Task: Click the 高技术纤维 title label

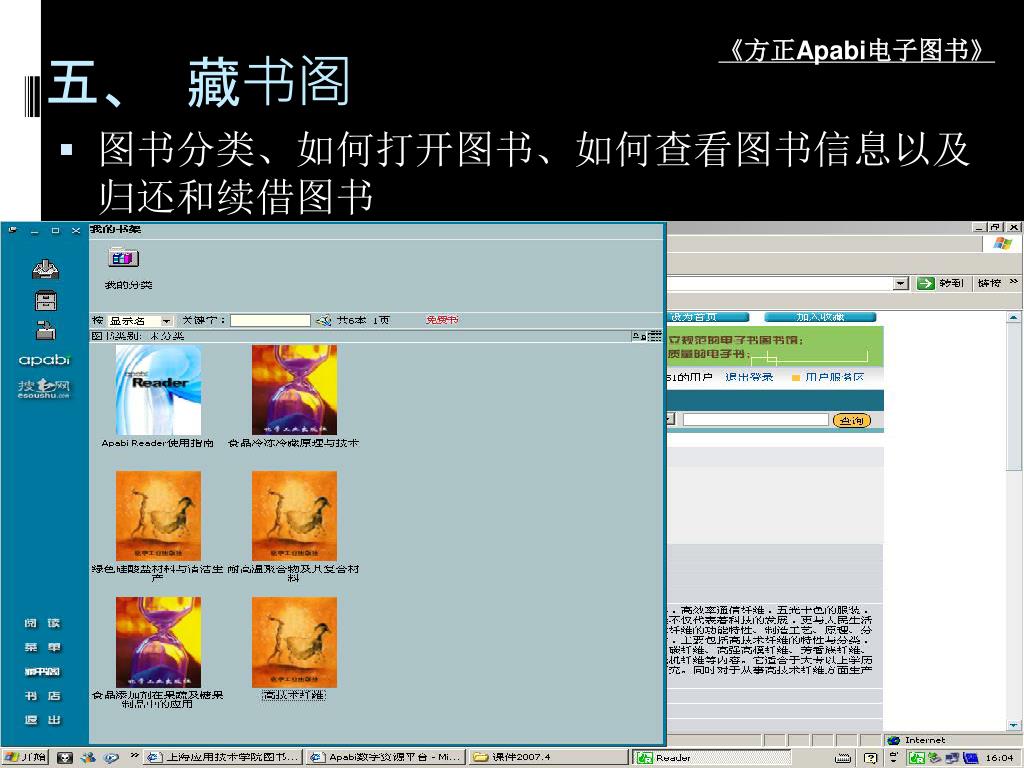Action: pos(294,695)
